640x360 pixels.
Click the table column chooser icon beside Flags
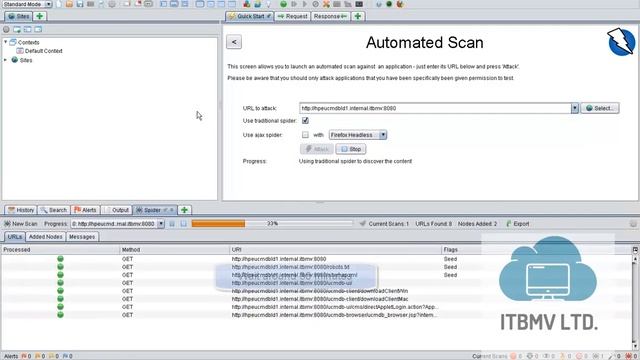pyautogui.click(x=635, y=249)
